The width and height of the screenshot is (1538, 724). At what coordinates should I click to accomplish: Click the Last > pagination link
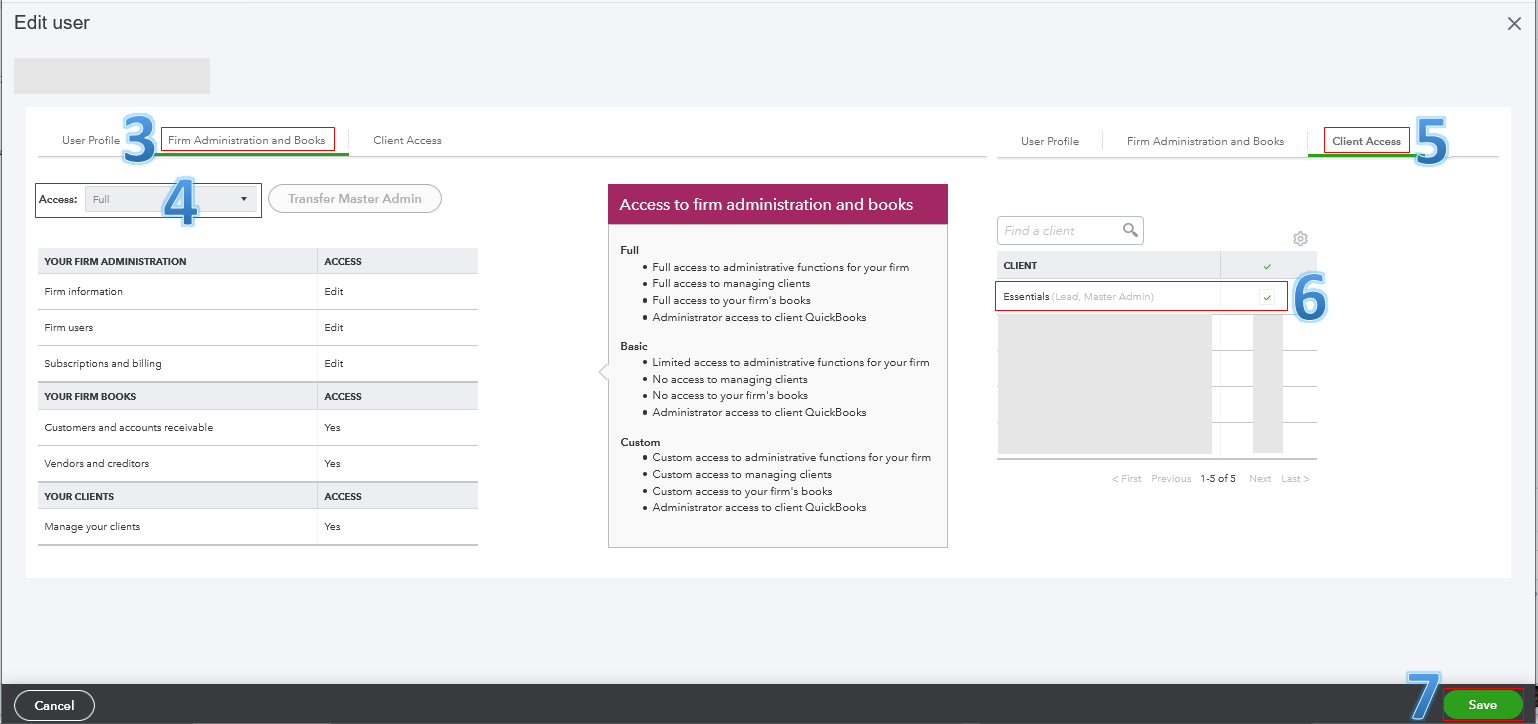coord(1294,478)
